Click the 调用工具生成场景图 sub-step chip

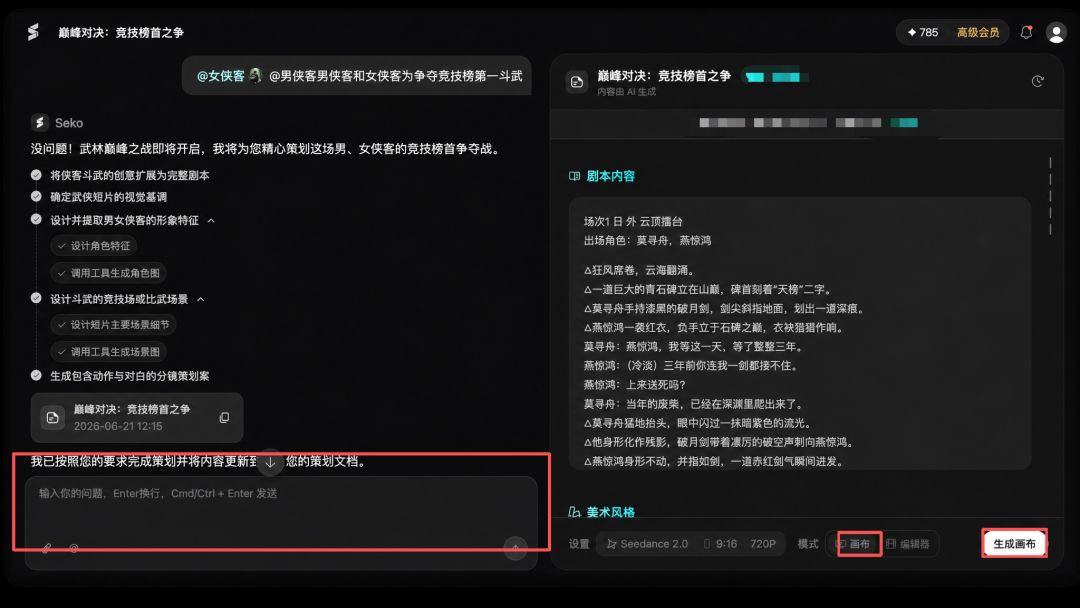pyautogui.click(x=108, y=352)
